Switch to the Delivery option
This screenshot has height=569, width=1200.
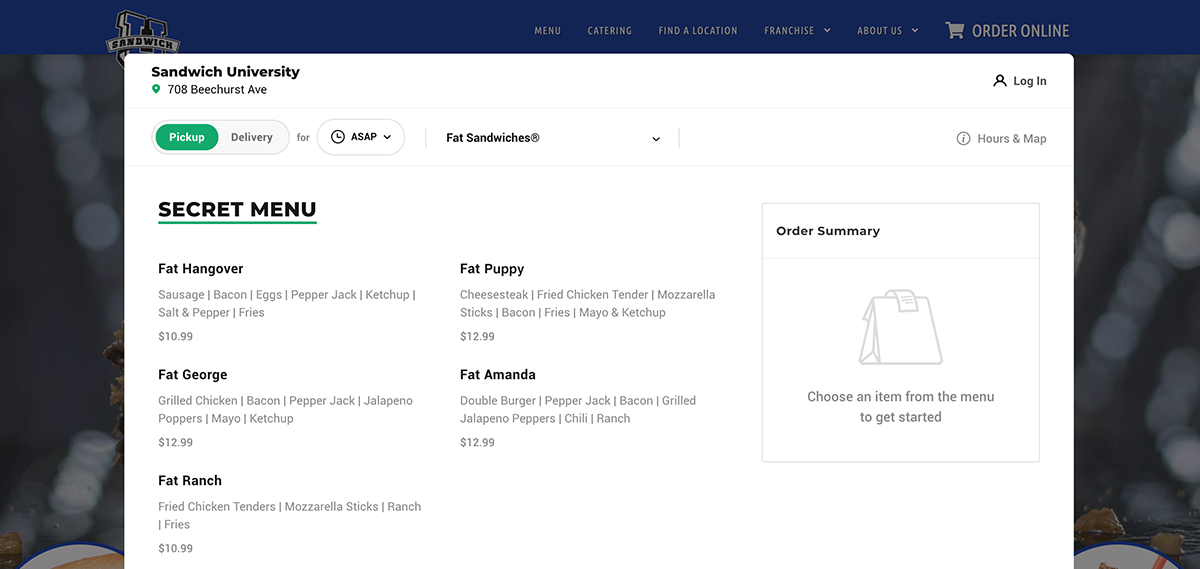(251, 137)
